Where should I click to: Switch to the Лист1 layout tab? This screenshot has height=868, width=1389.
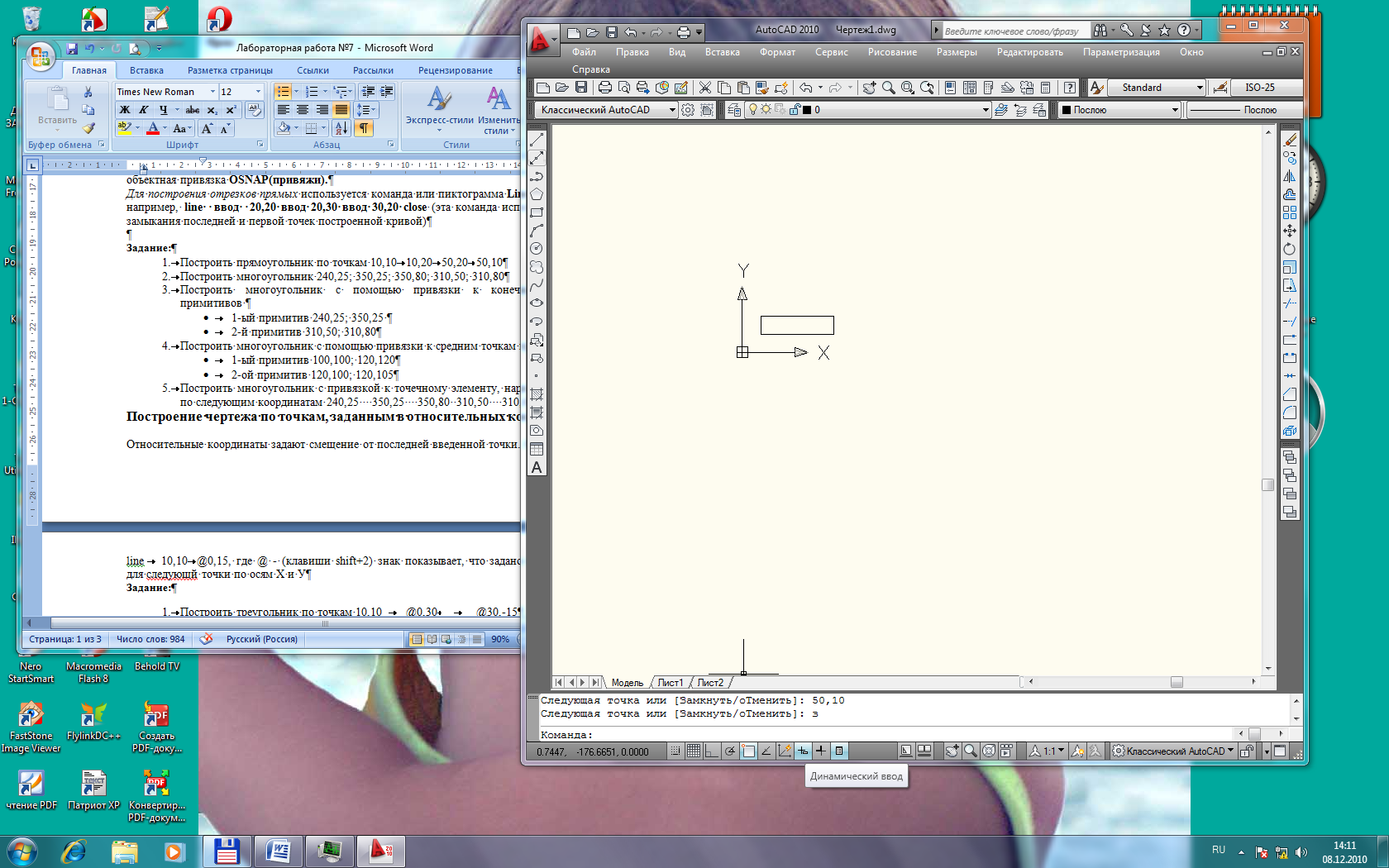671,683
